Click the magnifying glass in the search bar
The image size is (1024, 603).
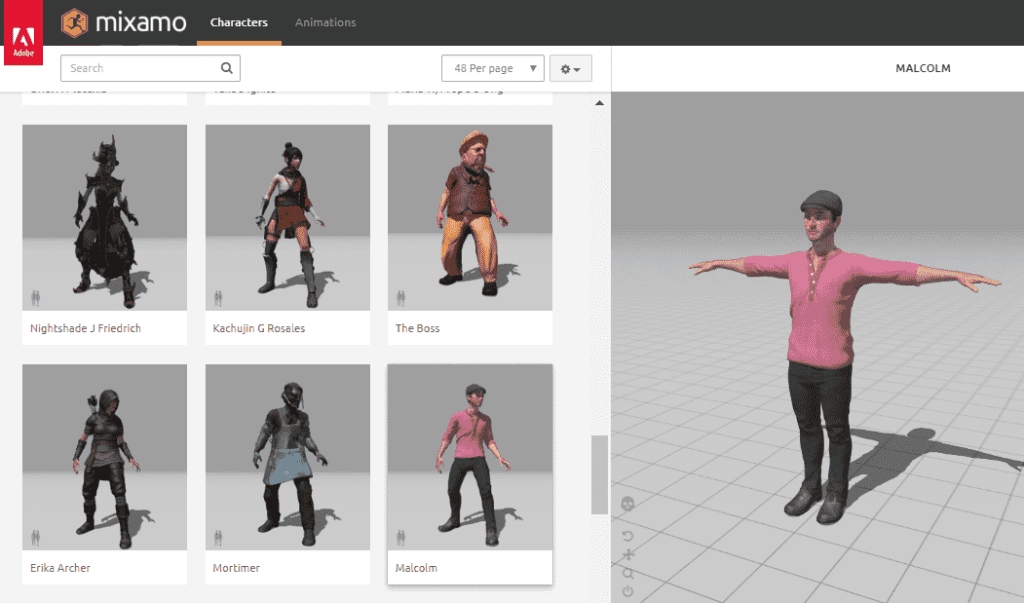coord(227,67)
